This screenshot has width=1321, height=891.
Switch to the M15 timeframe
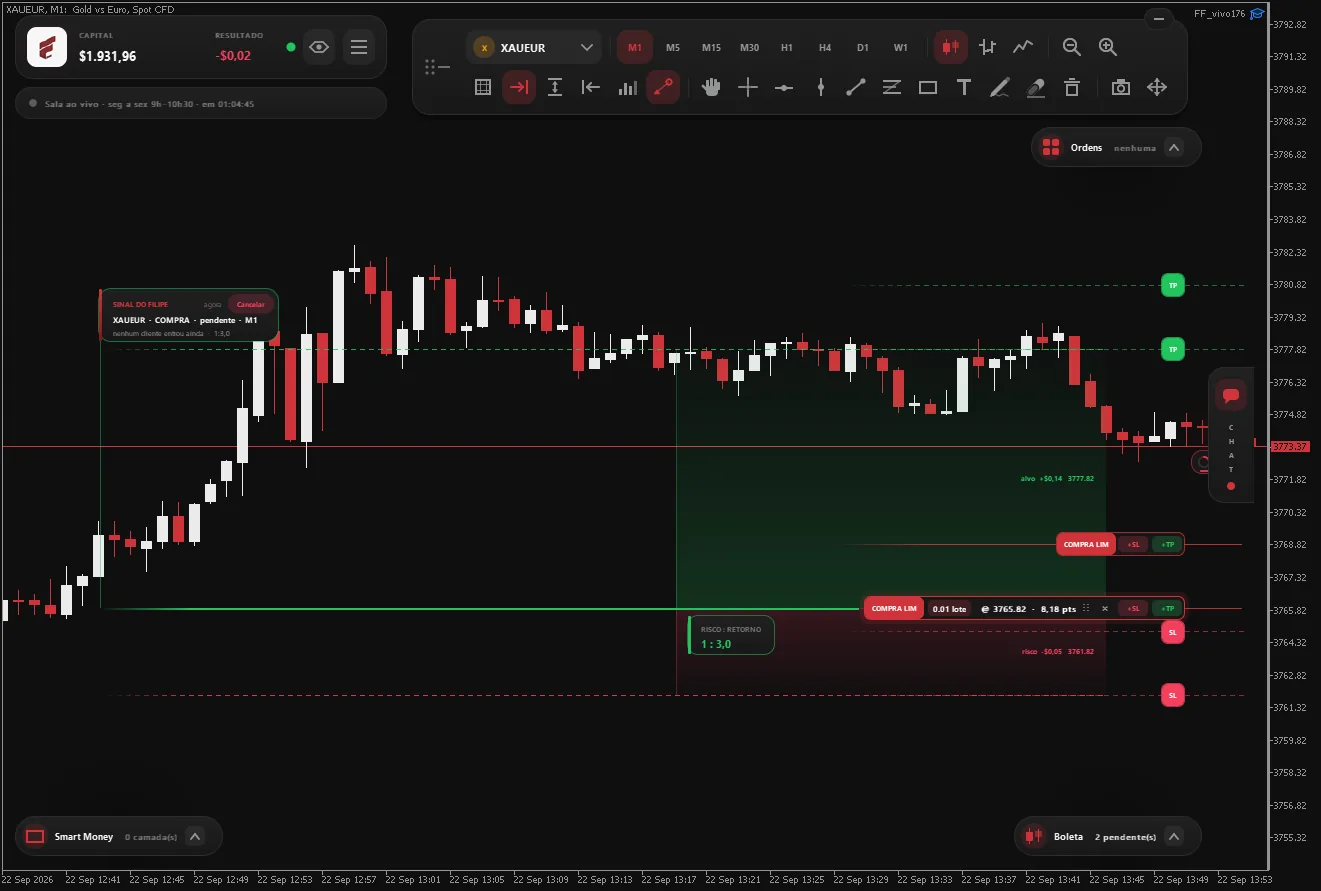click(711, 47)
